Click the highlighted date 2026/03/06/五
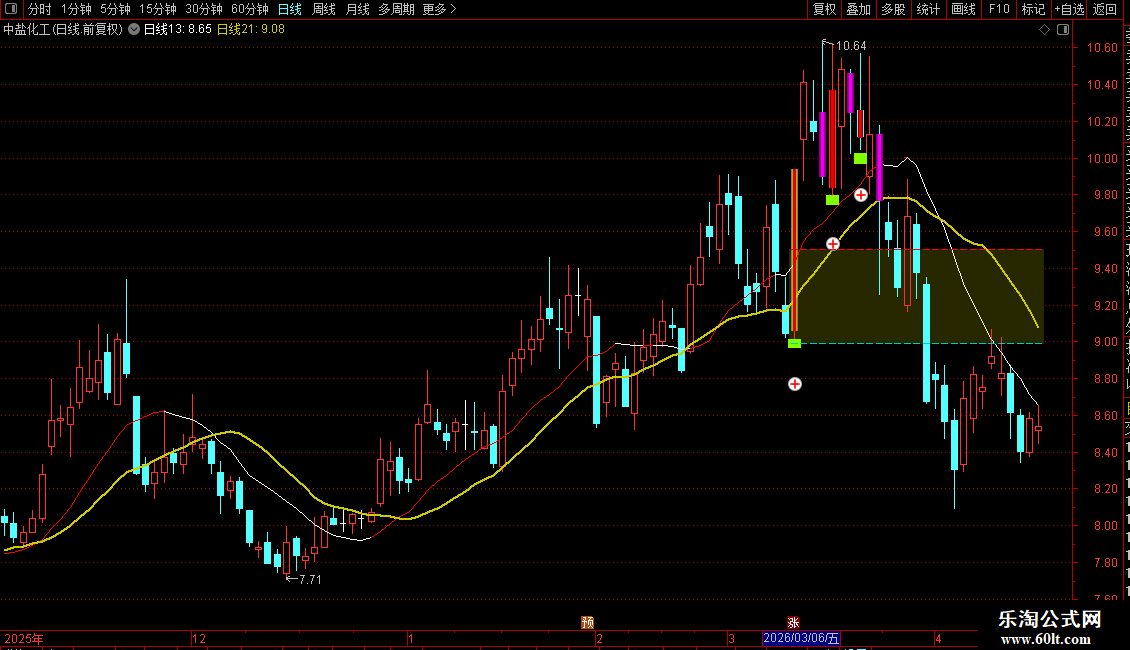 point(801,638)
